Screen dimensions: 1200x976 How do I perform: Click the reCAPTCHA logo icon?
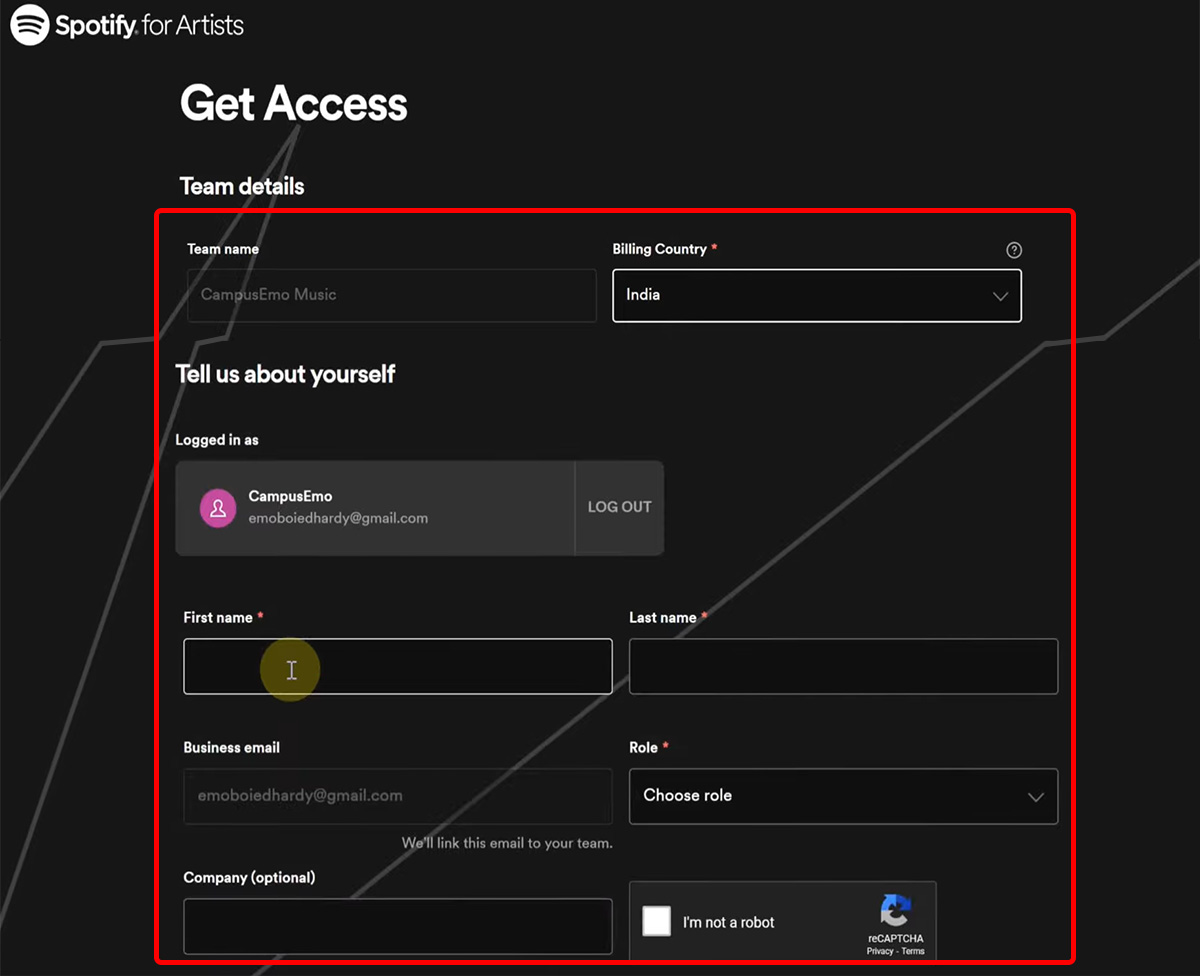click(x=896, y=912)
